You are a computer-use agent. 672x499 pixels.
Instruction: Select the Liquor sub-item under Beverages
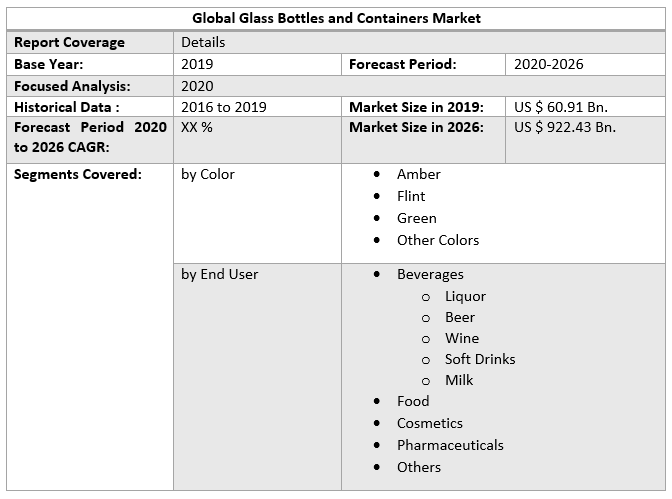pyautogui.click(x=465, y=296)
